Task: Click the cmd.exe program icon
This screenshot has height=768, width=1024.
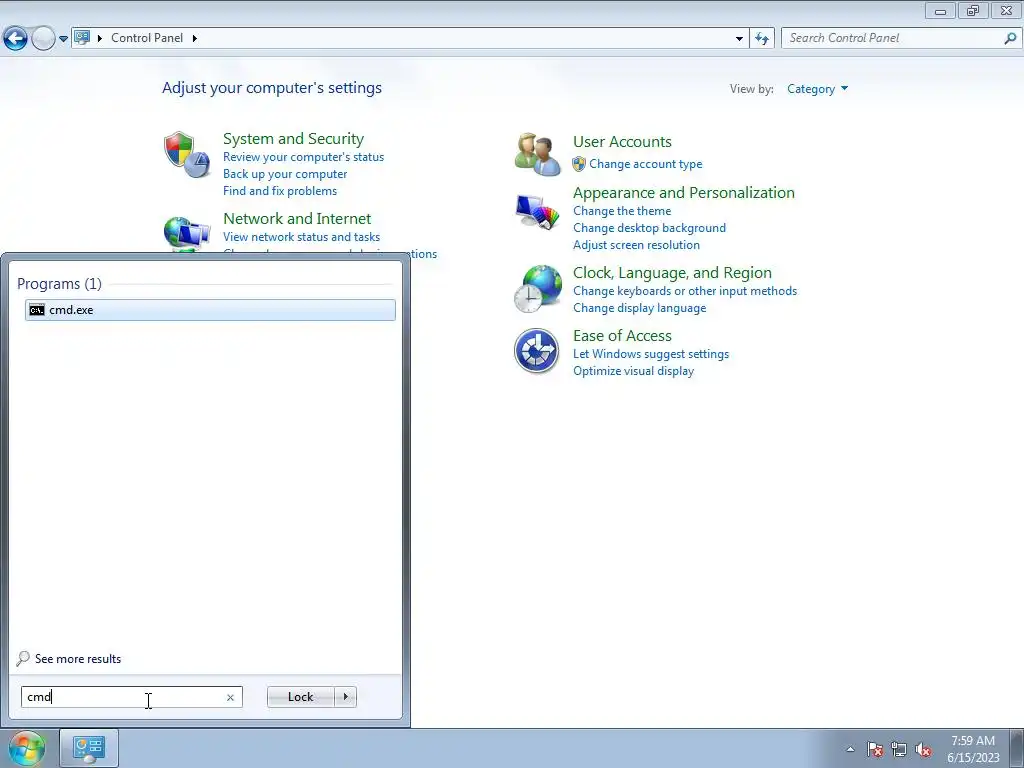Action: point(37,310)
